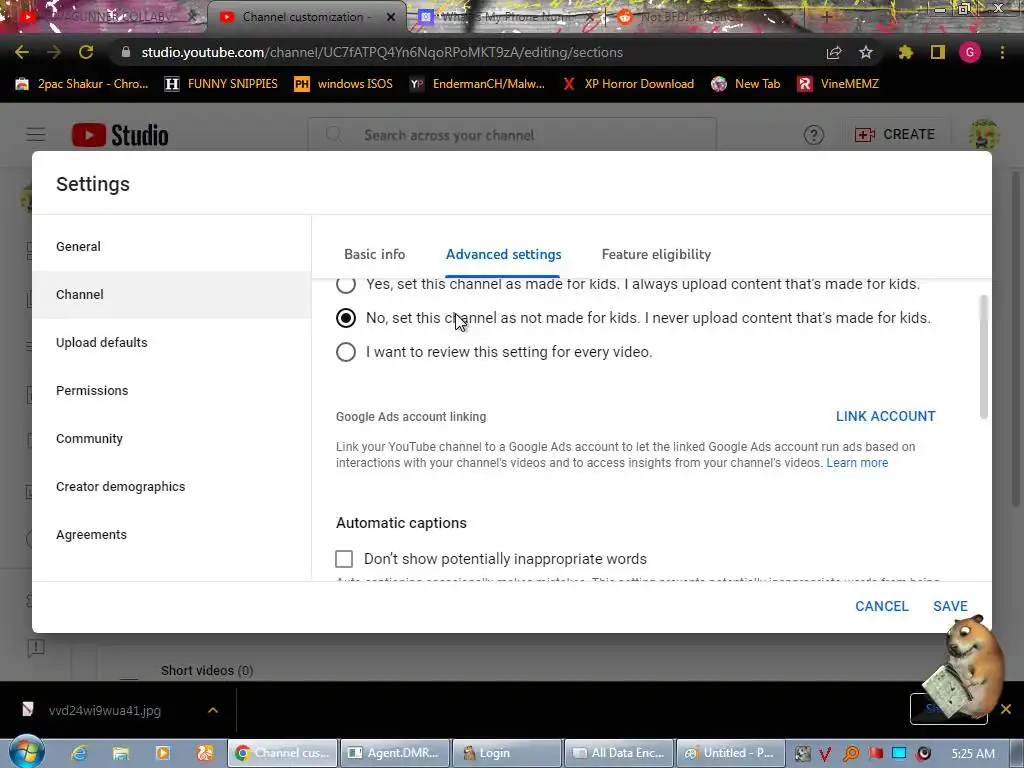Image resolution: width=1024 pixels, height=768 pixels.
Task: Click the address bar URL
Action: 382,52
